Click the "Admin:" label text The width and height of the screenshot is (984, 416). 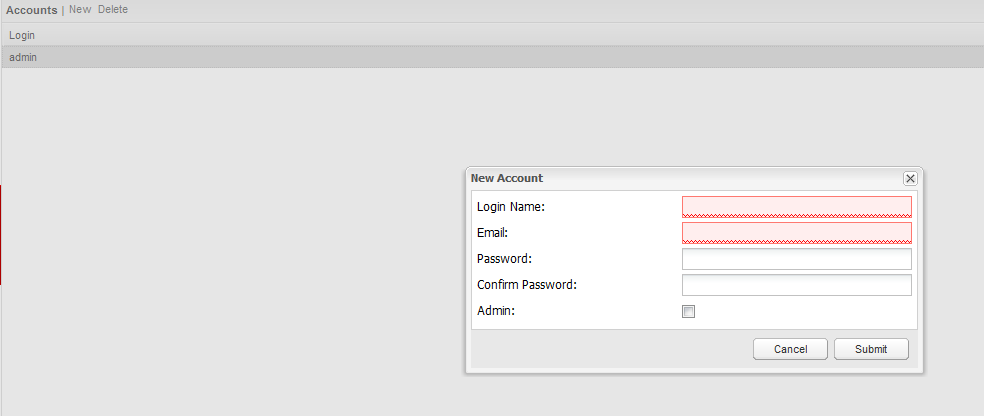(x=495, y=311)
